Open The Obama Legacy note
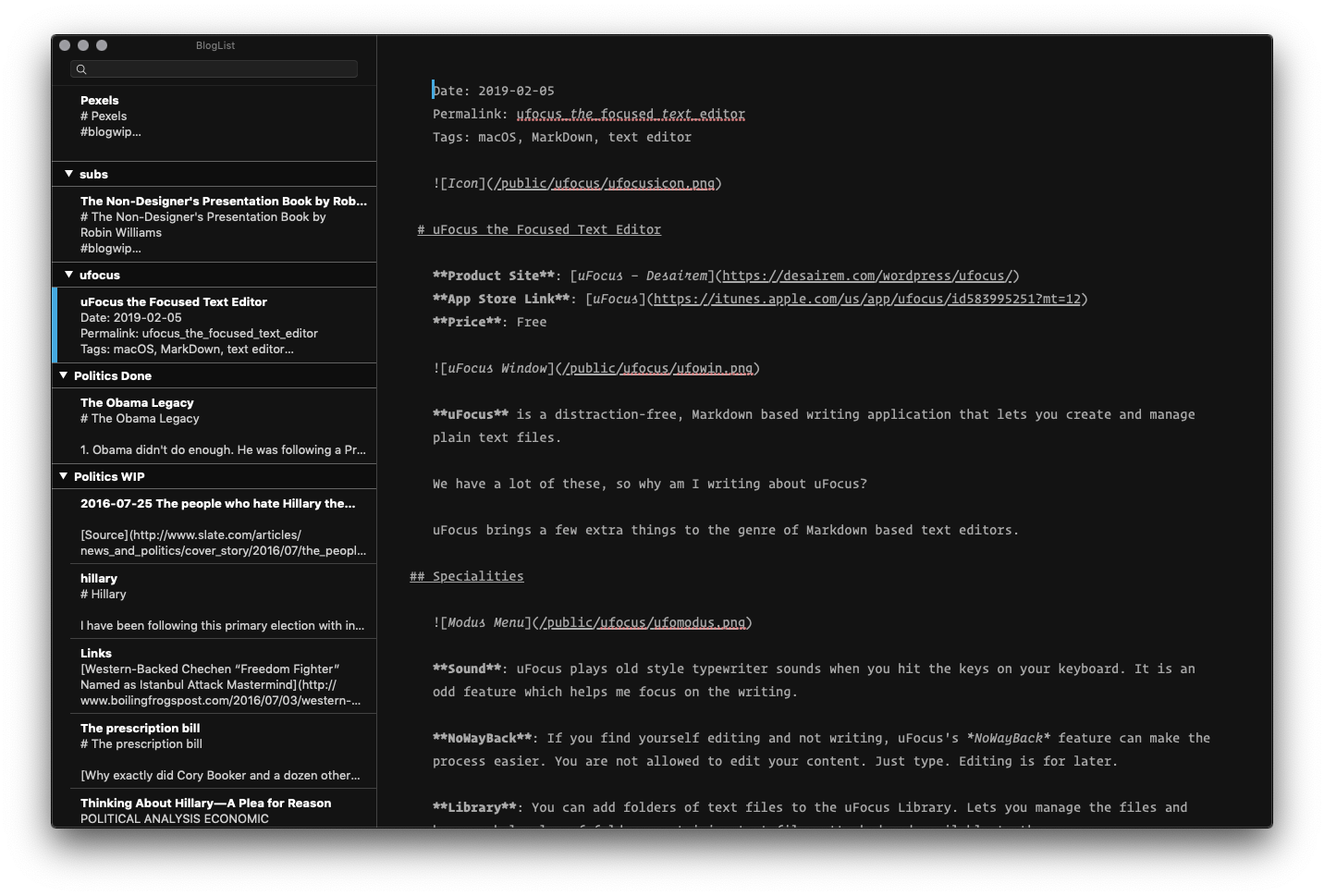1324x896 pixels. [215, 426]
